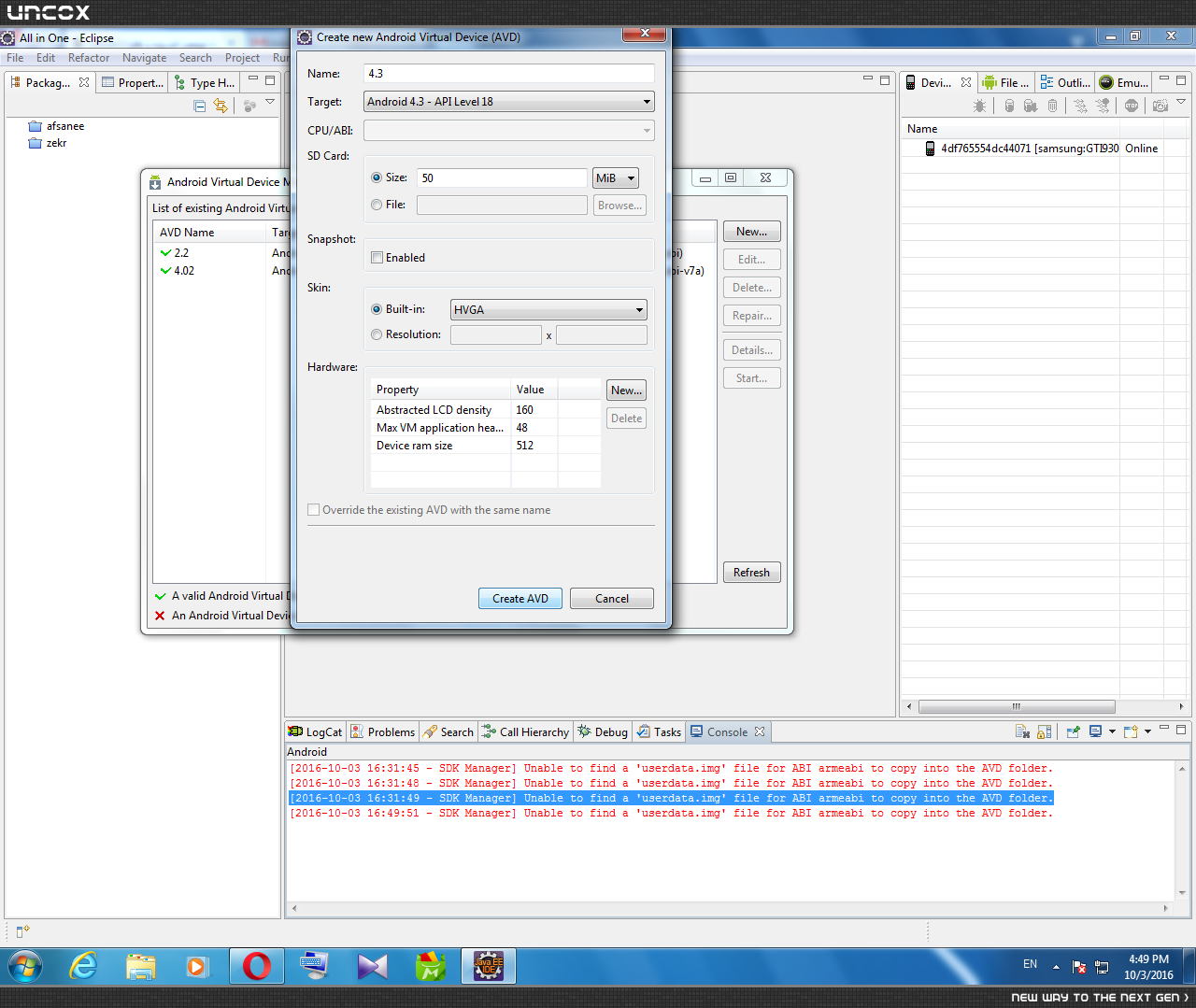The image size is (1196, 1008).
Task: Open the HVGA built-in skin dropdown
Action: tap(548, 310)
